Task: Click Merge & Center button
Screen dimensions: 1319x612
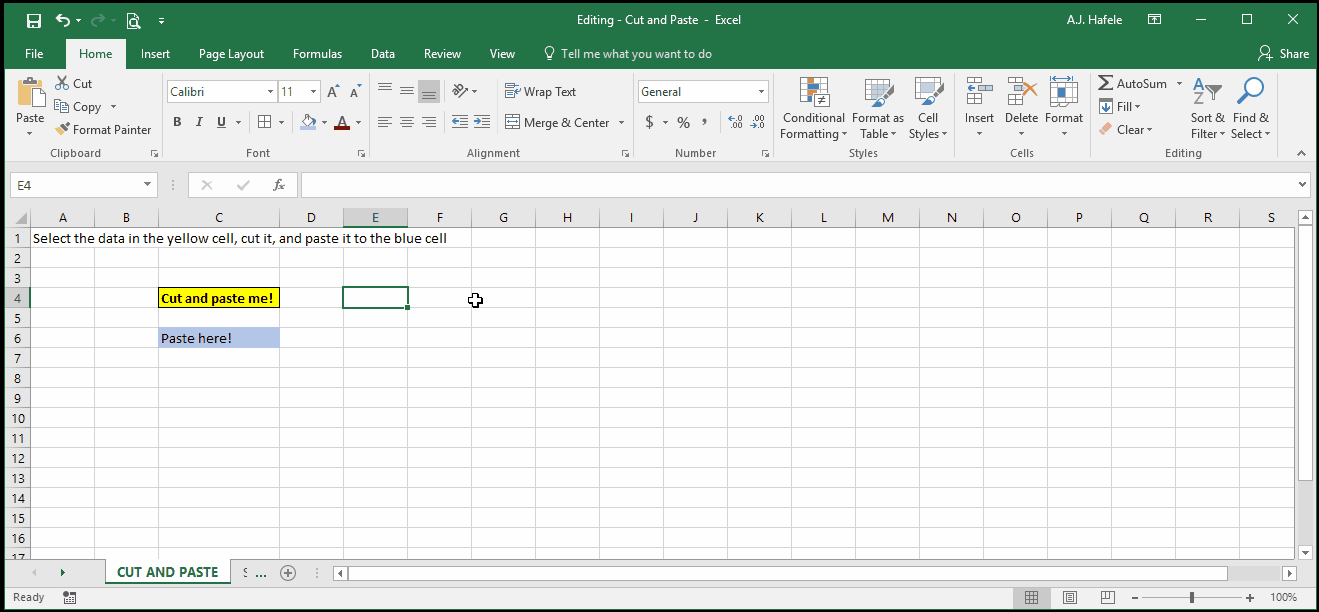Action: click(x=557, y=122)
